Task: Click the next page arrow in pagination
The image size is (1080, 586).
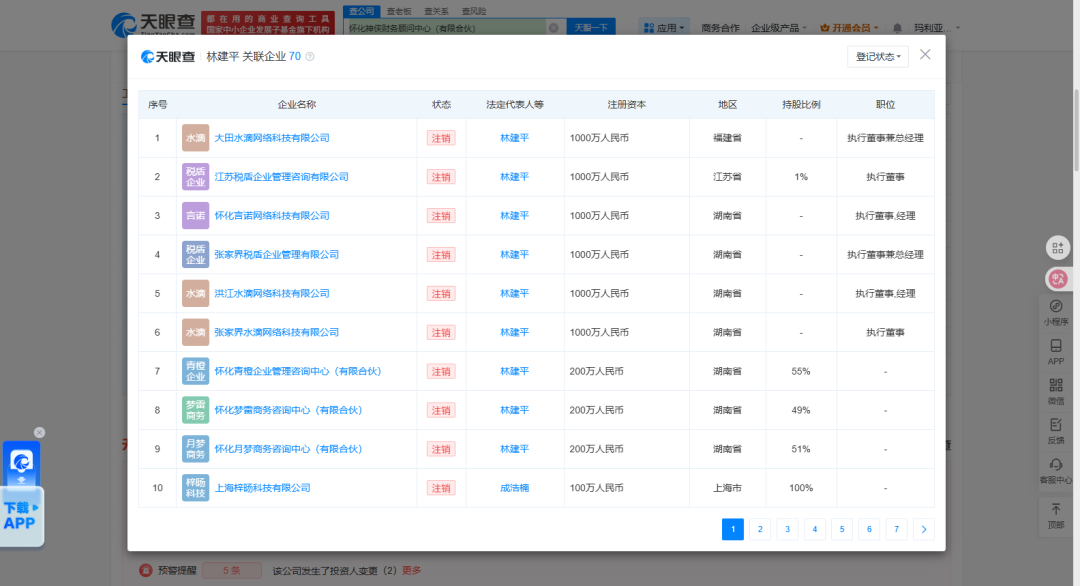Action: pyautogui.click(x=924, y=529)
